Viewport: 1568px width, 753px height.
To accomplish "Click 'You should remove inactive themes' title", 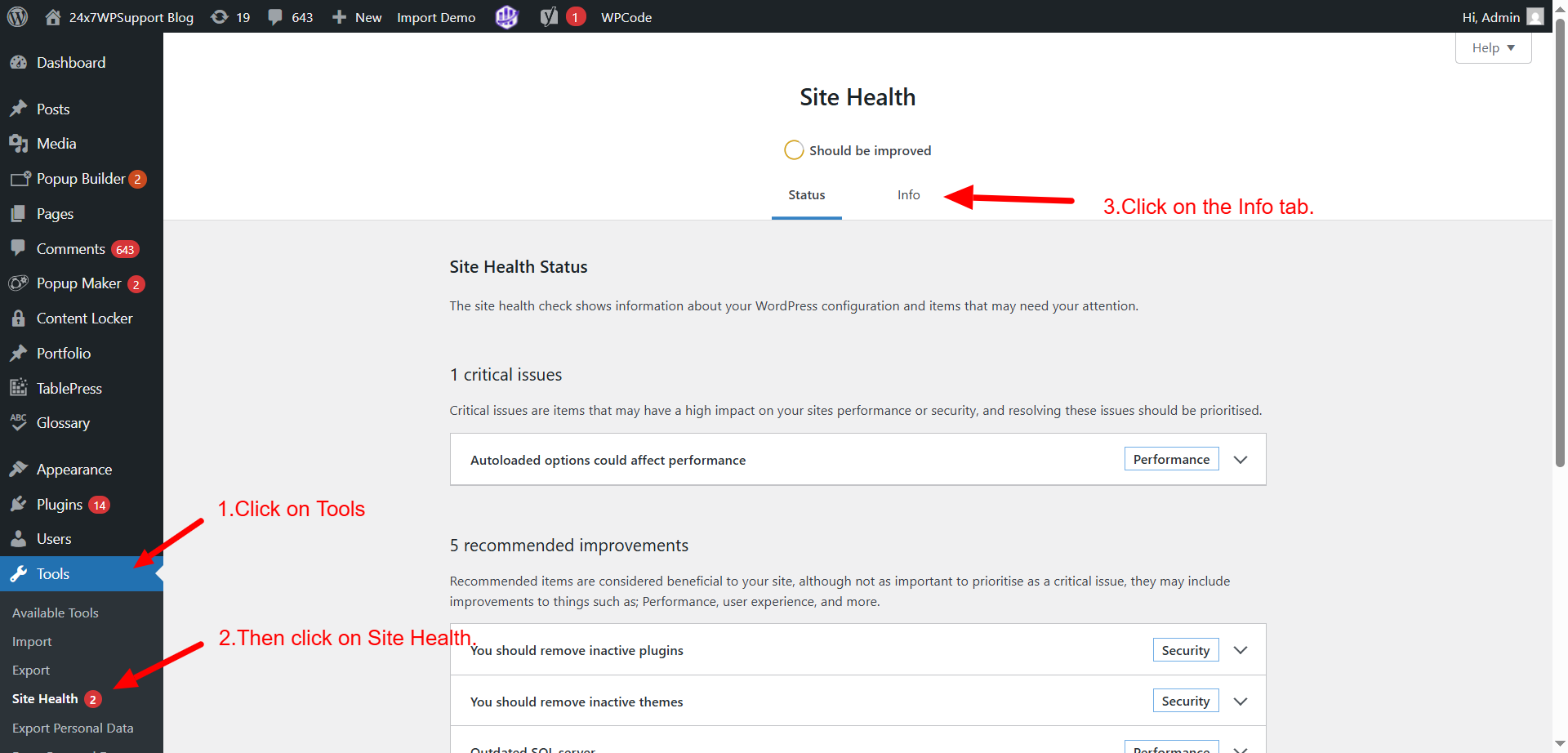I will tap(577, 702).
